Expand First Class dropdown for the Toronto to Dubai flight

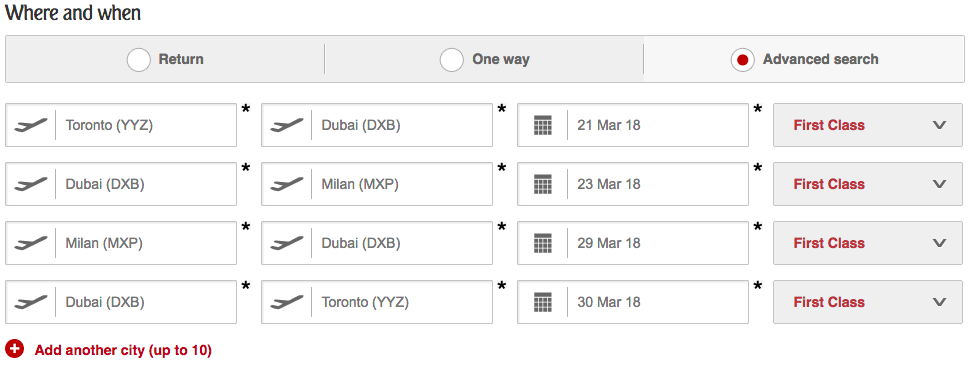point(868,125)
